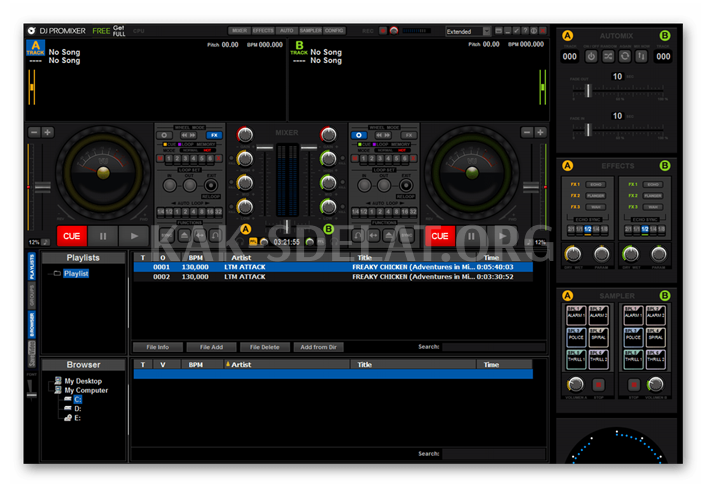Click the File Add button
The width and height of the screenshot is (706, 487).
click(x=211, y=347)
